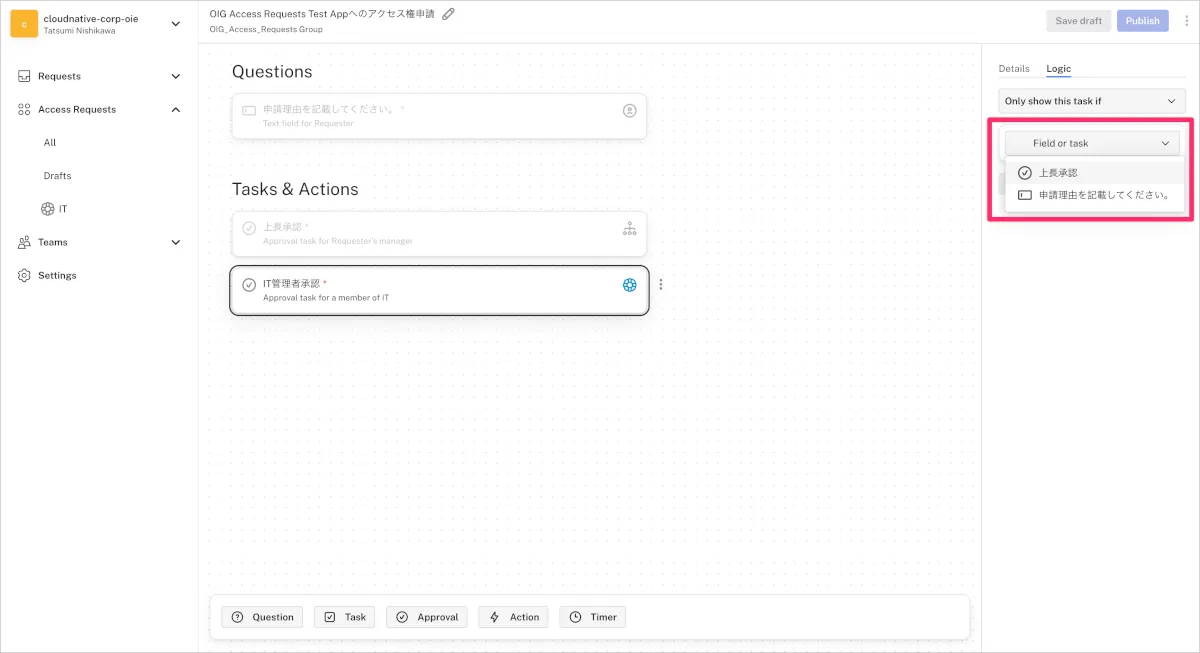Click the IT team icon on IT管理者承認 task

(629, 285)
